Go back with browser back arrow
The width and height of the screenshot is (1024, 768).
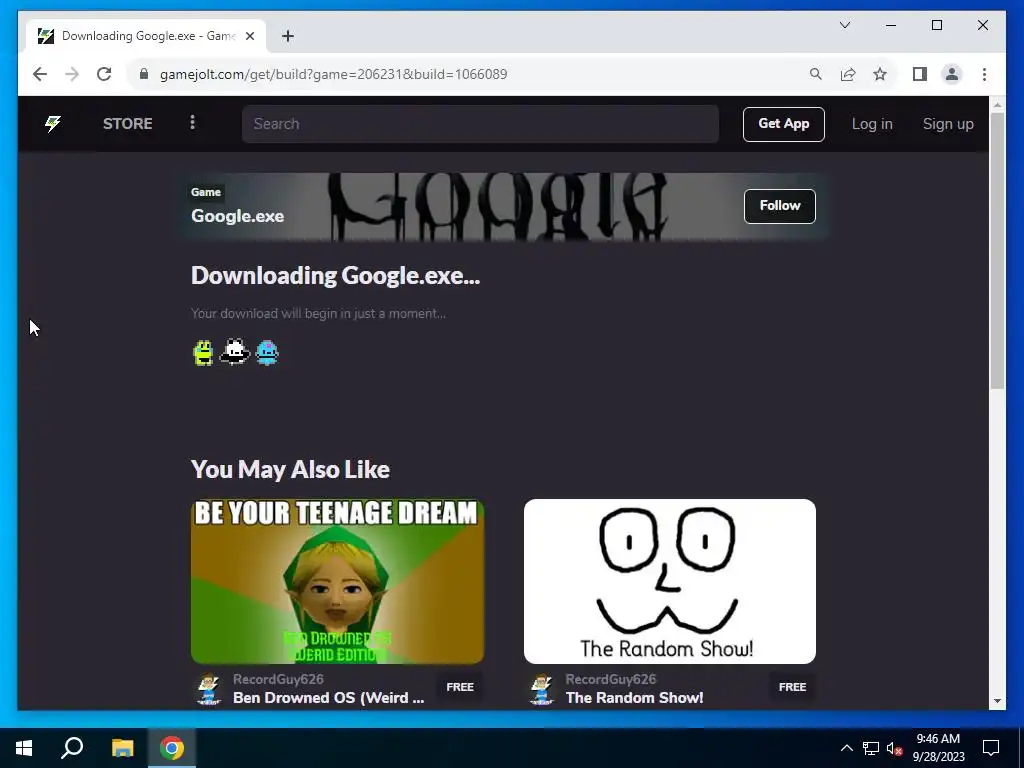(40, 74)
